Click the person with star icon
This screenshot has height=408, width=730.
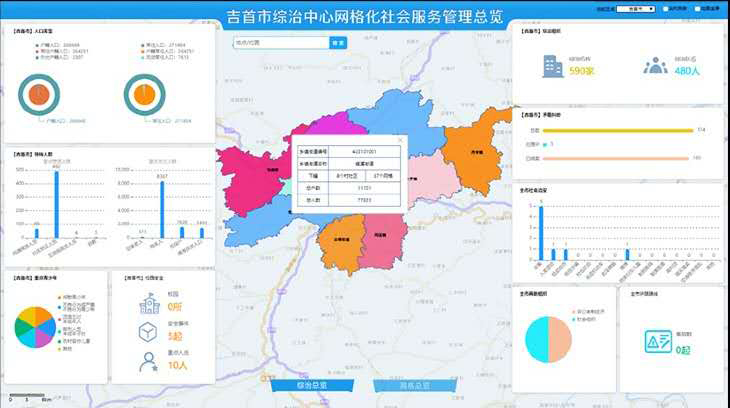pos(148,363)
